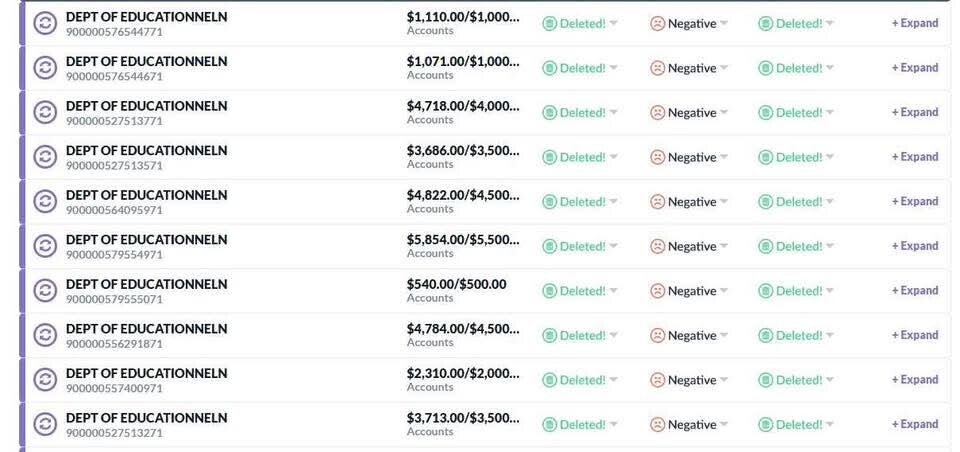Open last Deleted! dropdown in $2,310.00 row
The height and width of the screenshot is (452, 960).
click(830, 380)
